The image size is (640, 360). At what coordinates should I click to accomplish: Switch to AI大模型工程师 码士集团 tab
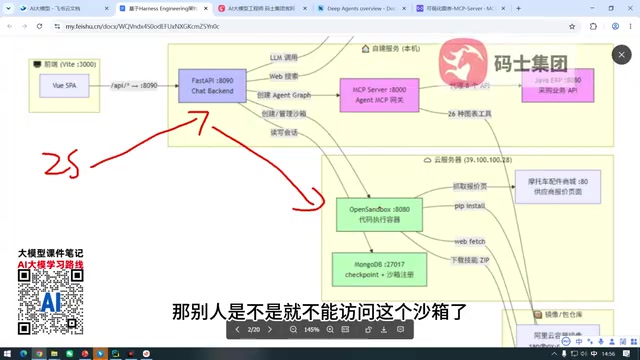(x=261, y=8)
